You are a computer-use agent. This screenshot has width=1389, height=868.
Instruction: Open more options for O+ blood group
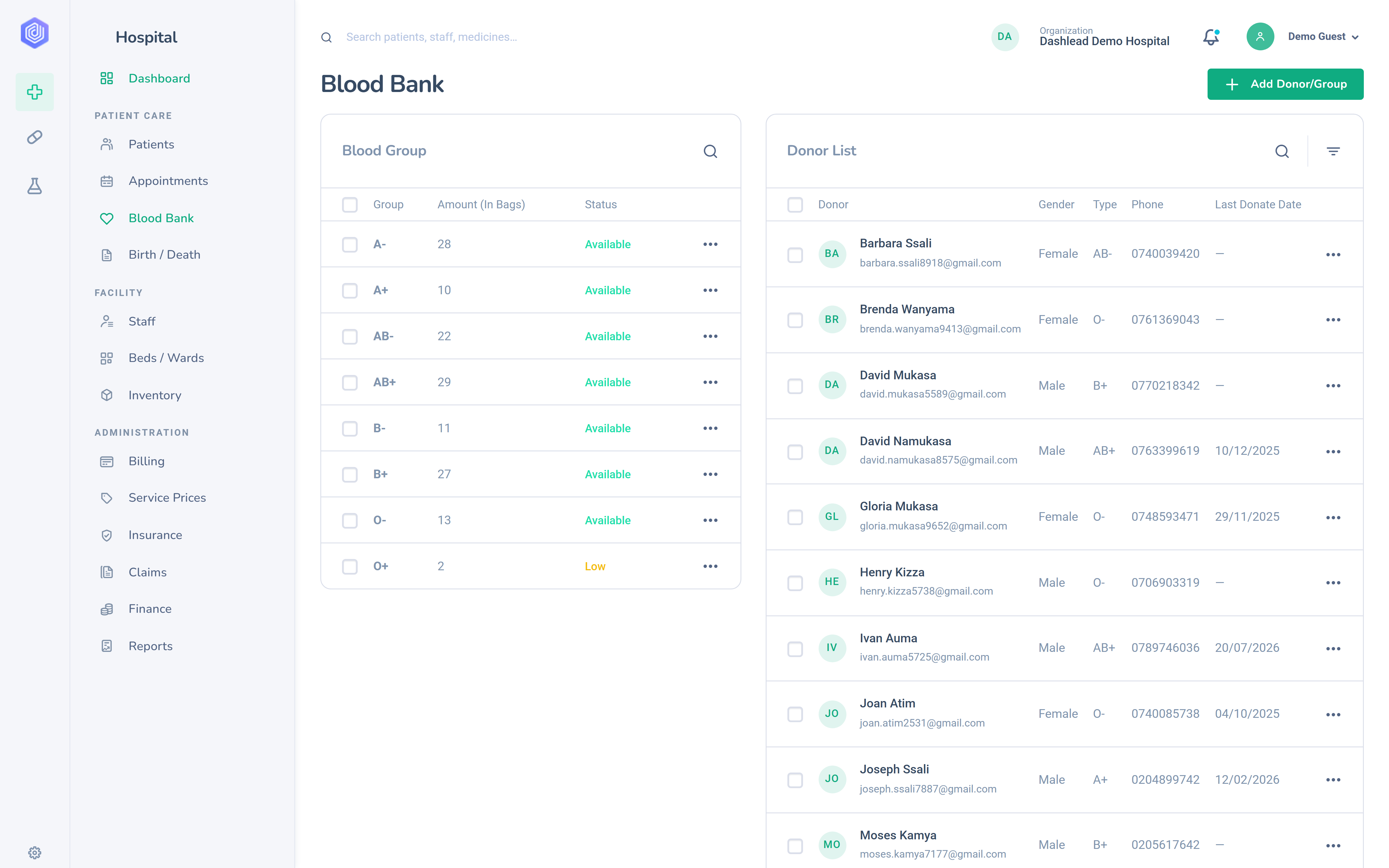click(710, 565)
